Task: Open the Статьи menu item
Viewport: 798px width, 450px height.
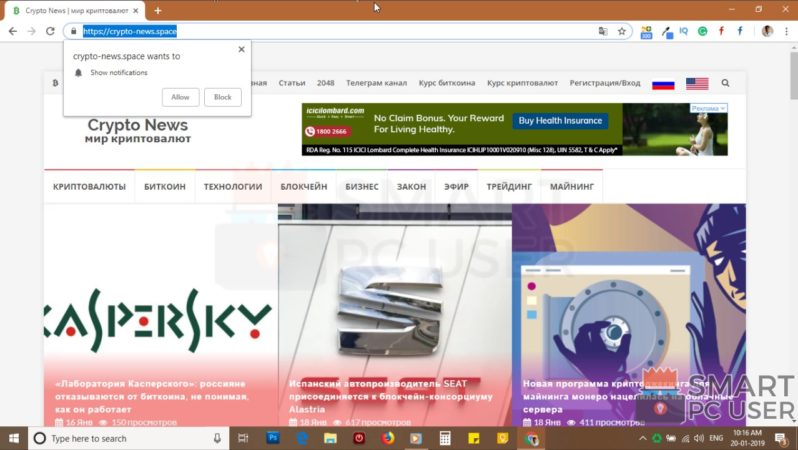Action: pyautogui.click(x=292, y=83)
